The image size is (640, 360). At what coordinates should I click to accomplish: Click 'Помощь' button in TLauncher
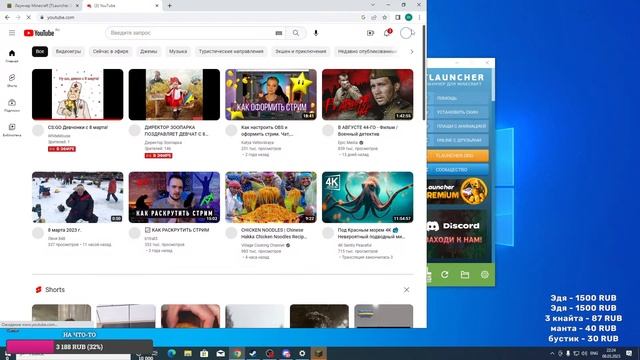click(x=458, y=98)
